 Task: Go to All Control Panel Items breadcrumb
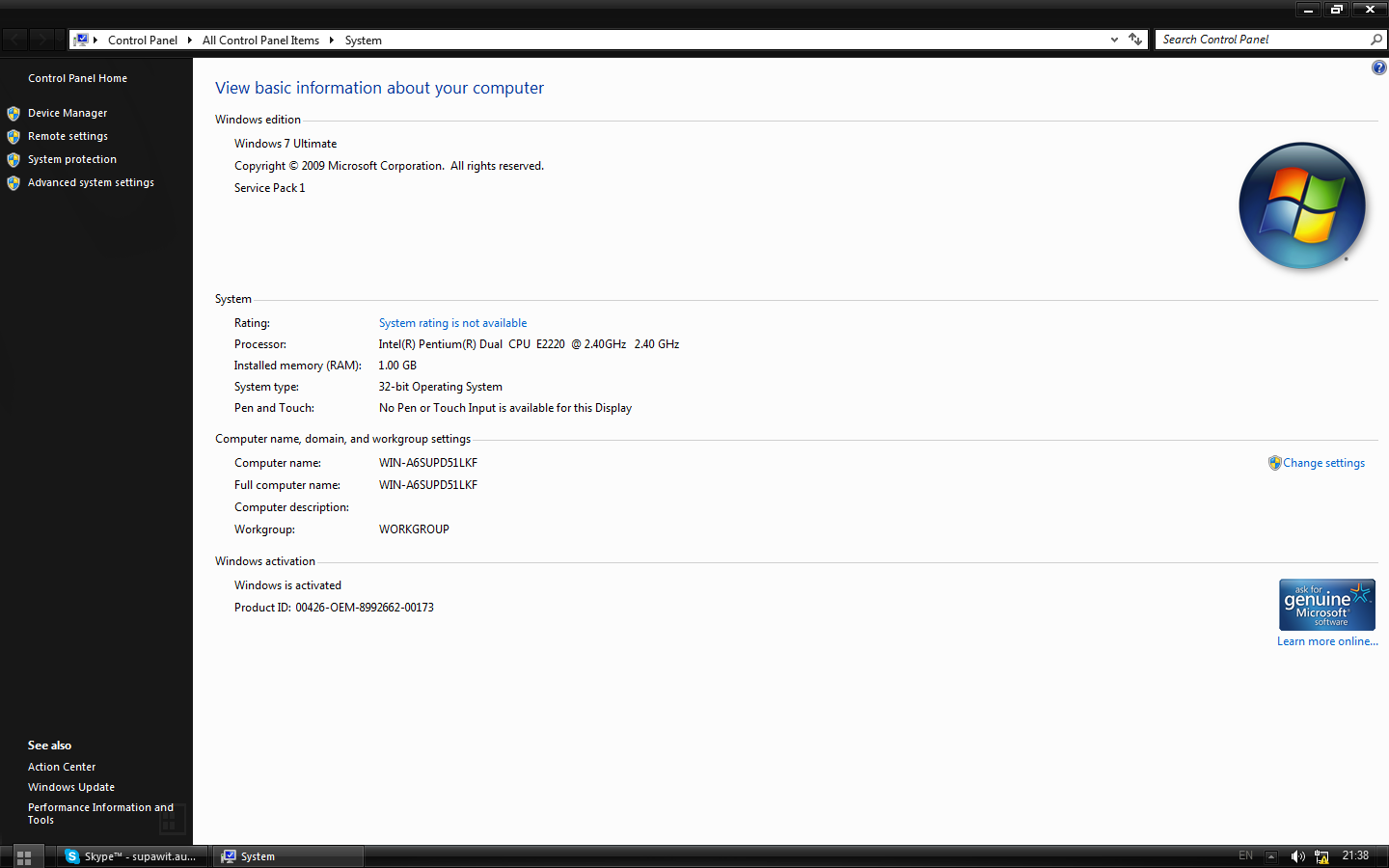(260, 41)
